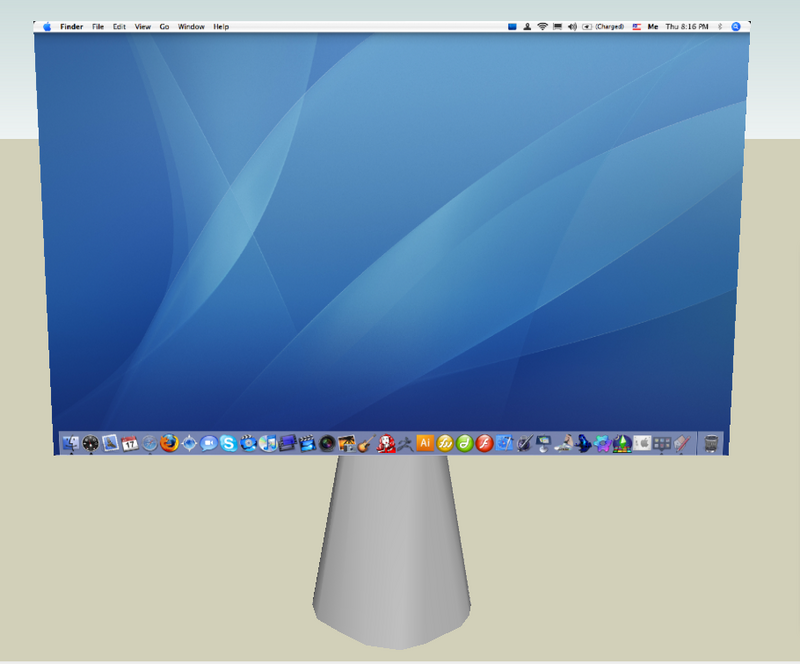This screenshot has height=664, width=800.
Task: Click the red-and-white character Dock icon
Action: 386,443
